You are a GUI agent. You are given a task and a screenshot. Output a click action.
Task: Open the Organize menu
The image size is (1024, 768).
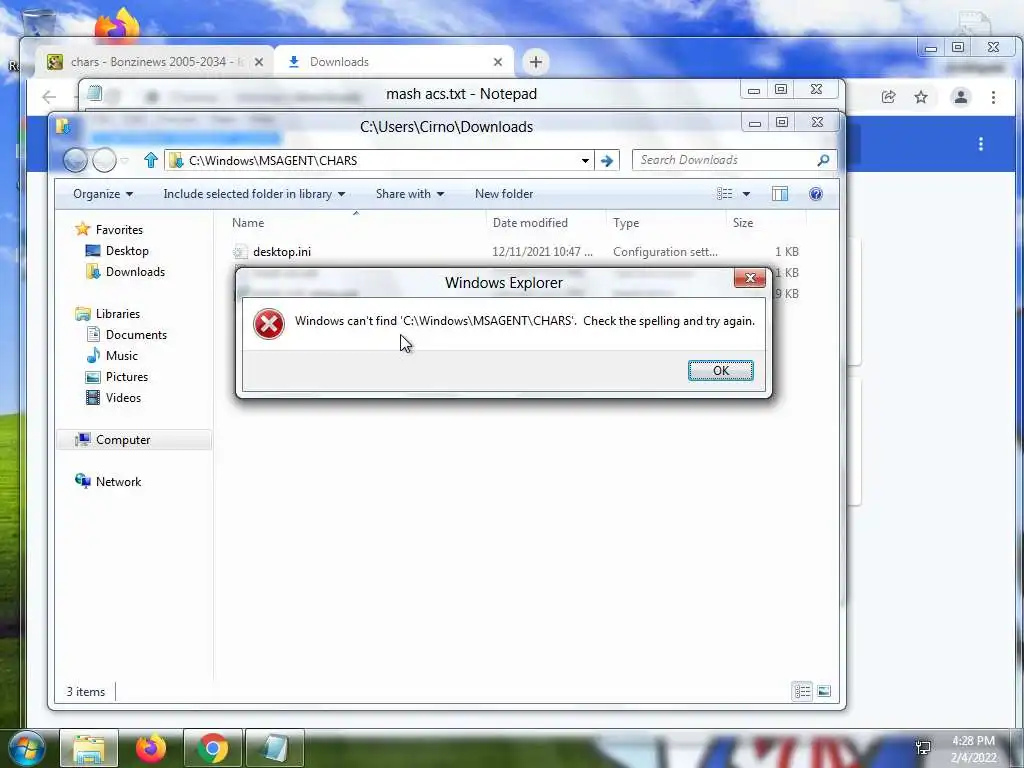(x=103, y=194)
